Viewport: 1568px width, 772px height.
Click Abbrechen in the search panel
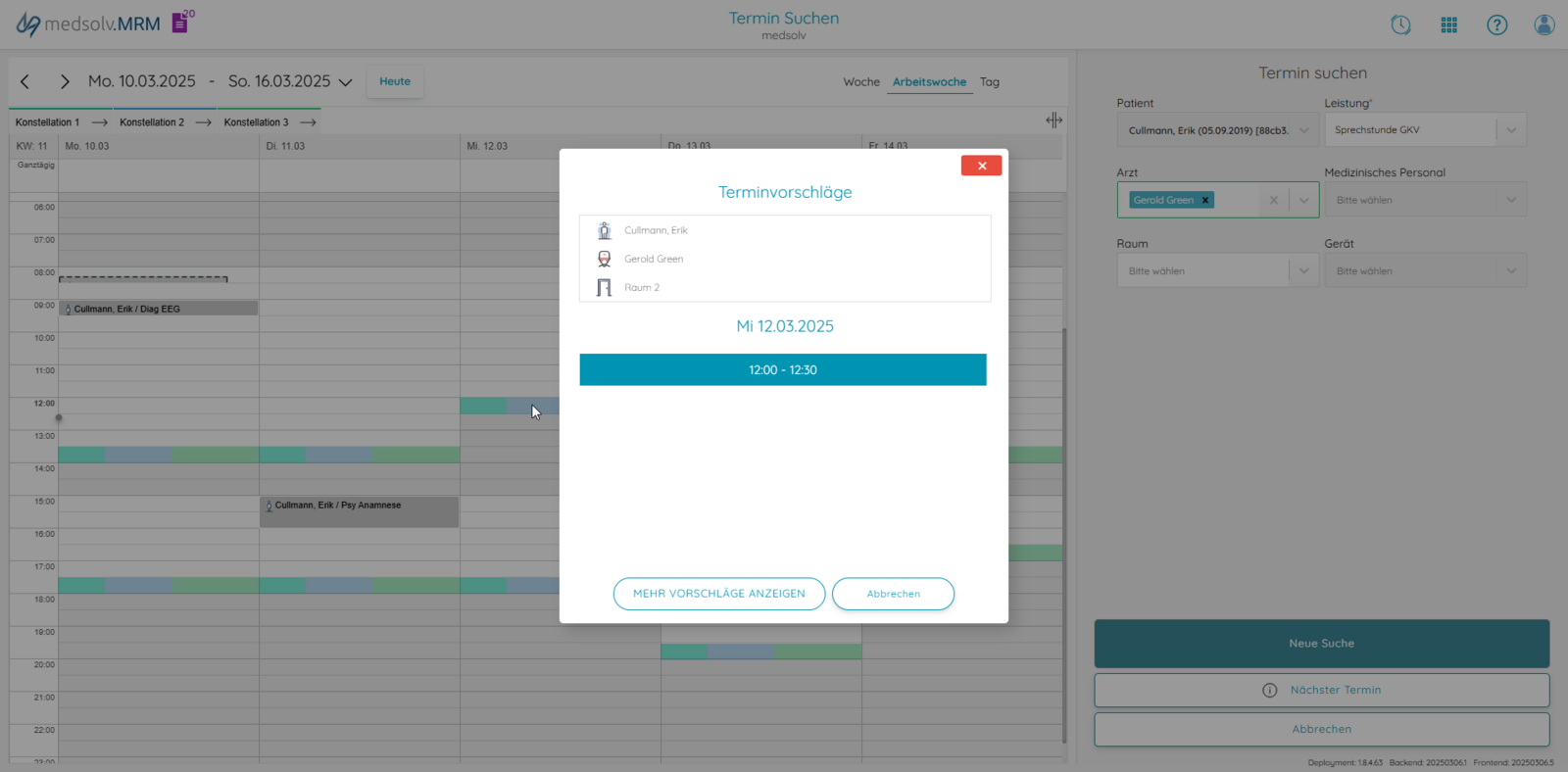pos(1321,729)
